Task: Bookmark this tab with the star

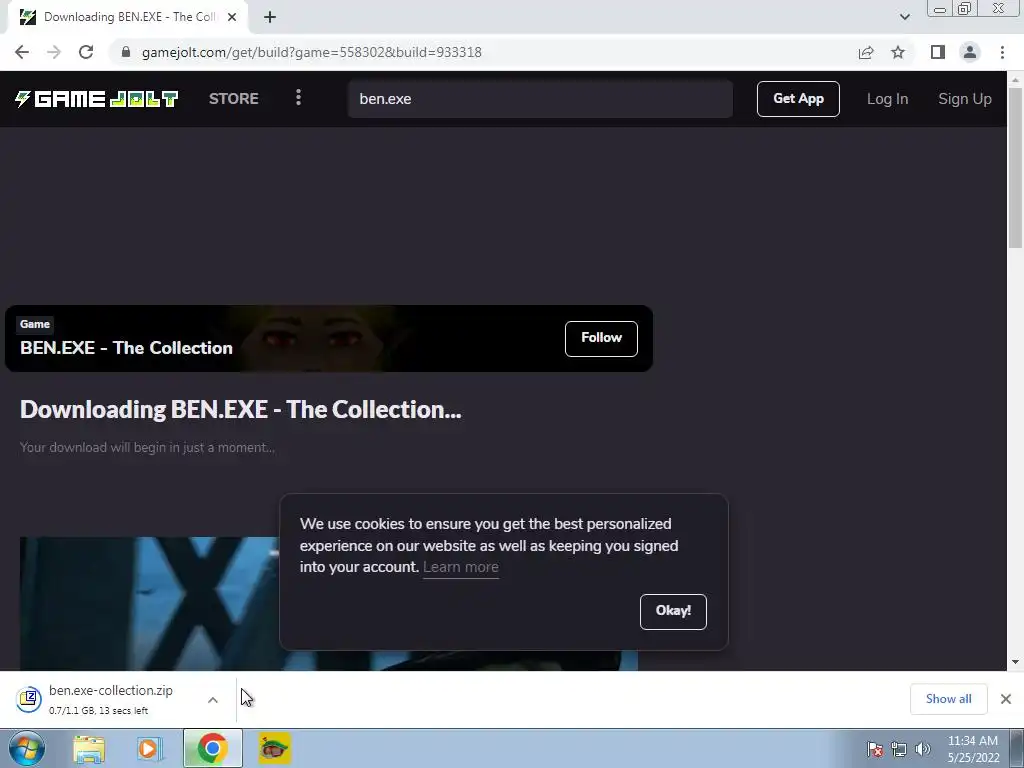Action: (x=898, y=52)
